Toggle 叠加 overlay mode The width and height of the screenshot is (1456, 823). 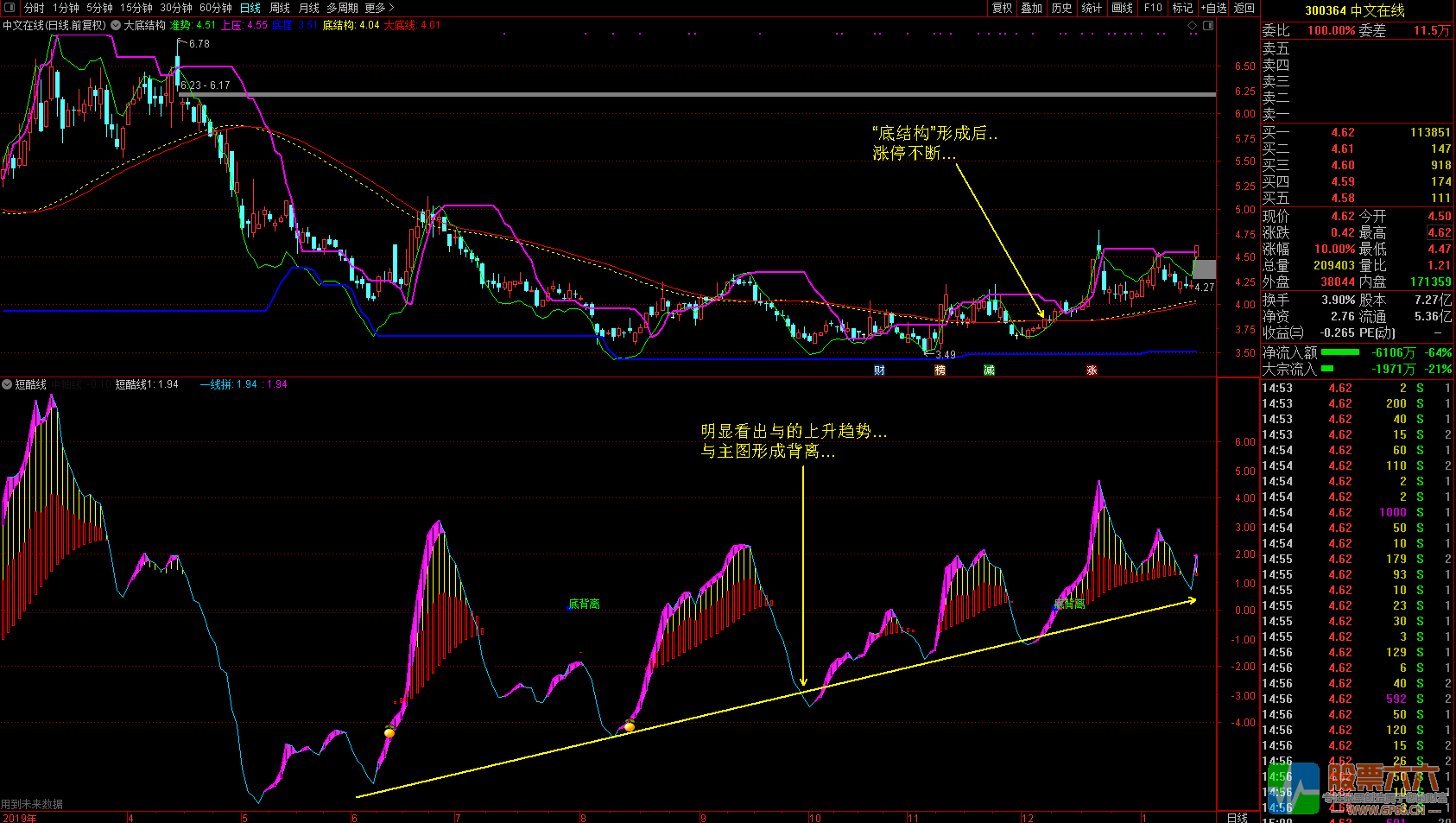[x=1031, y=8]
